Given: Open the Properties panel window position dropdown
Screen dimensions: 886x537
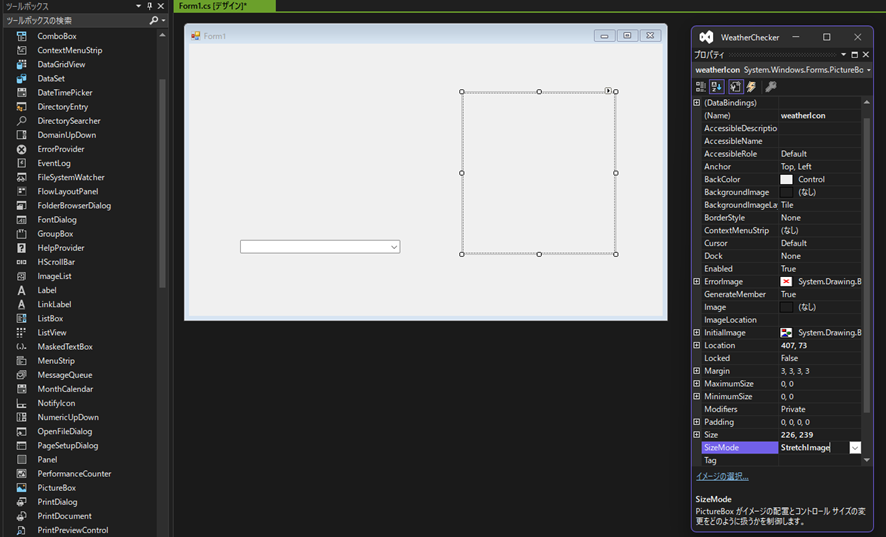Looking at the screenshot, I should coord(843,55).
